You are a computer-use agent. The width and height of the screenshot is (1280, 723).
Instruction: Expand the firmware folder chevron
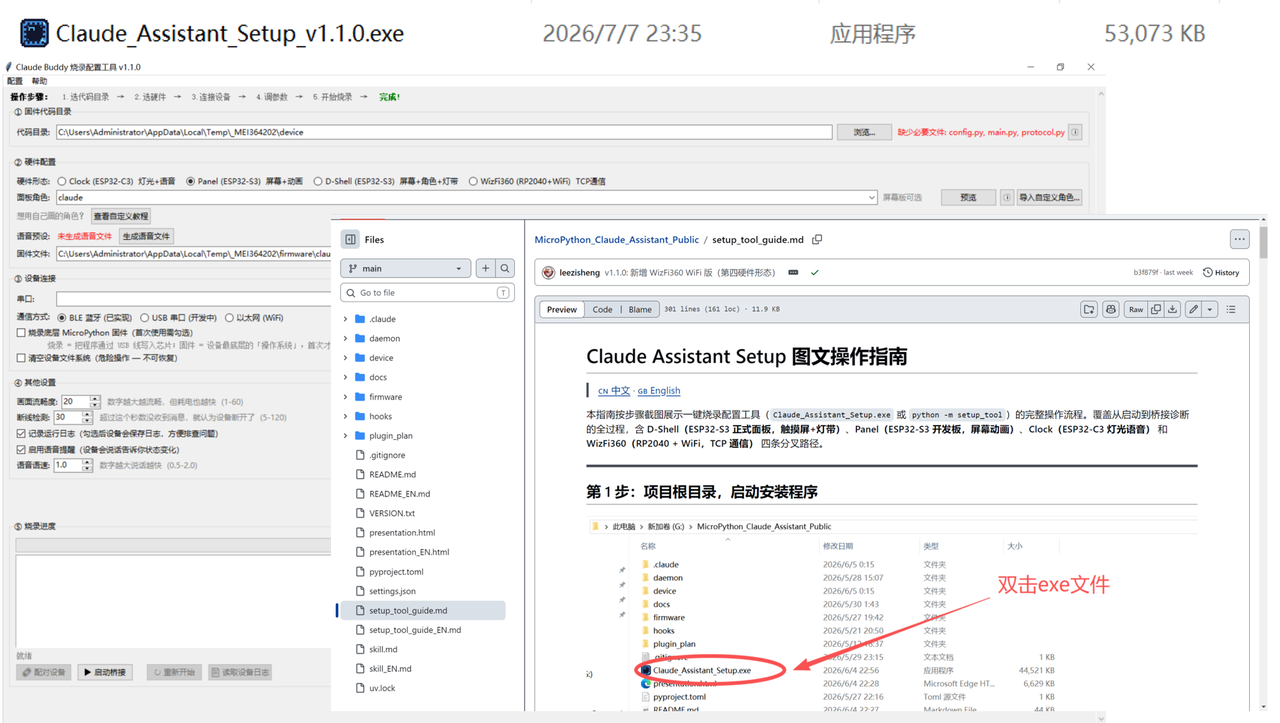point(346,397)
